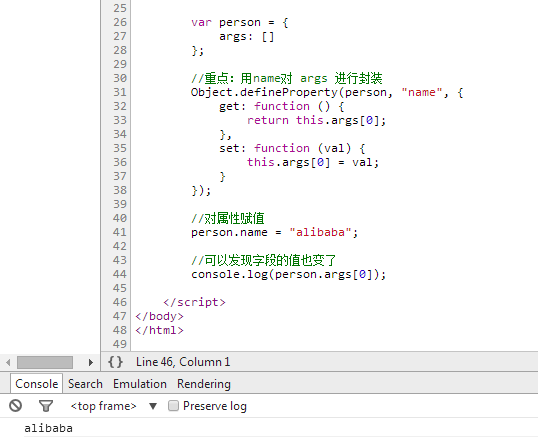The height and width of the screenshot is (440, 538).
Task: Click line number 41 in gutter
Action: point(120,232)
